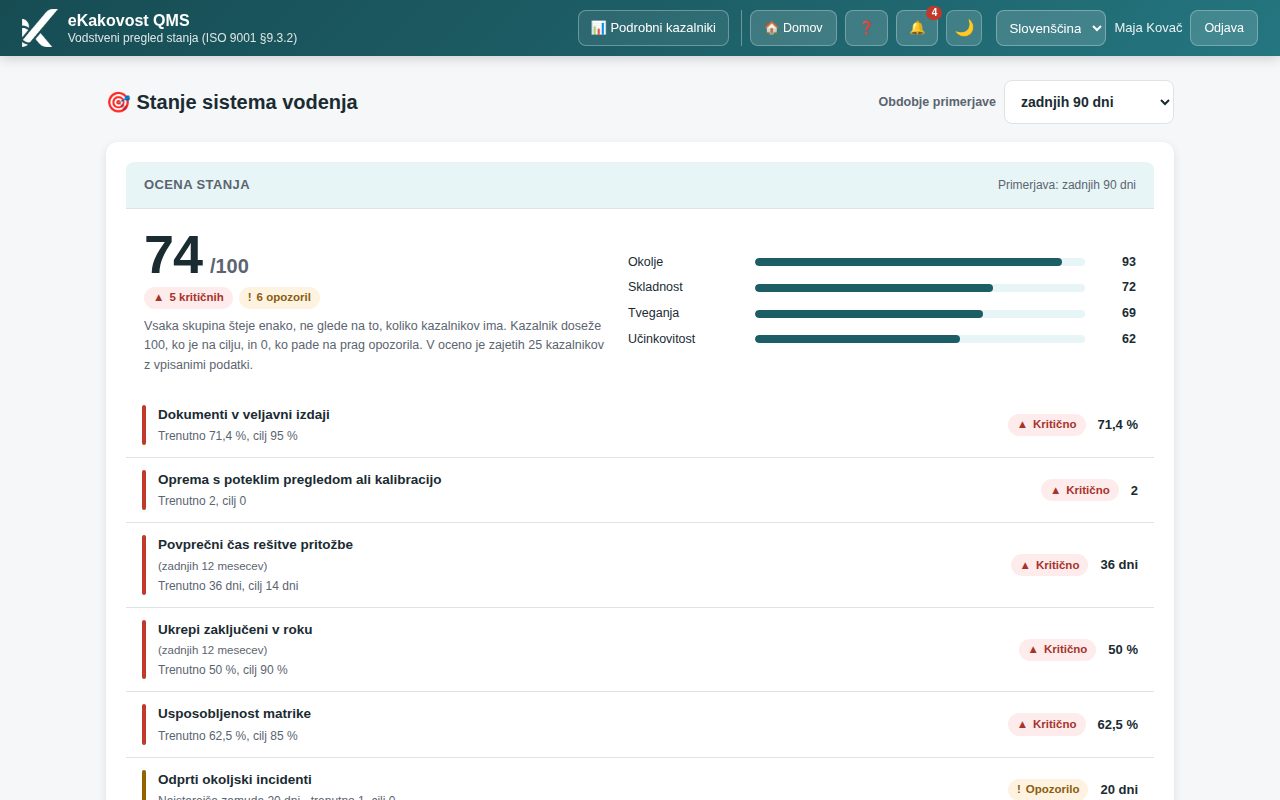Screen dimensions: 1280x800
Task: Click the Primerjava: zadnjih 90 dni label
Action: (x=1067, y=185)
